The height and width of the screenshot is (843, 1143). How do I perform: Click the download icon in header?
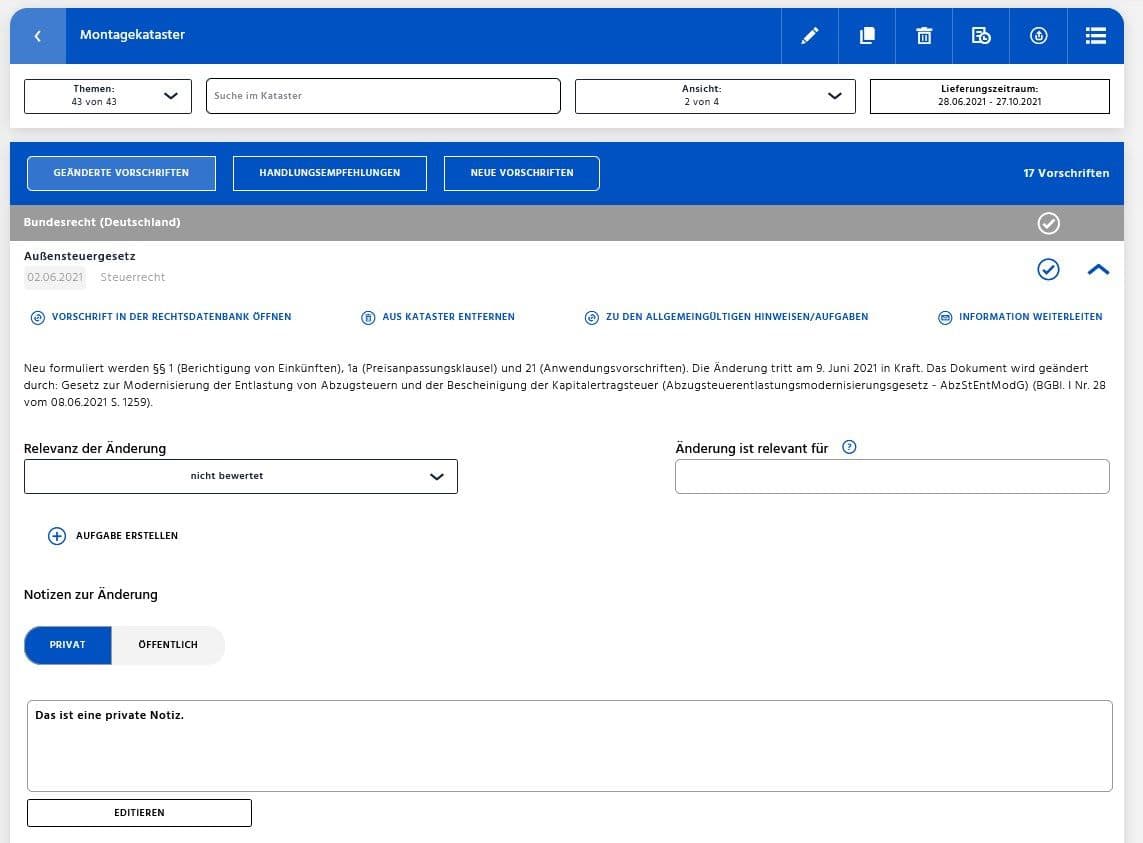click(x=1038, y=36)
